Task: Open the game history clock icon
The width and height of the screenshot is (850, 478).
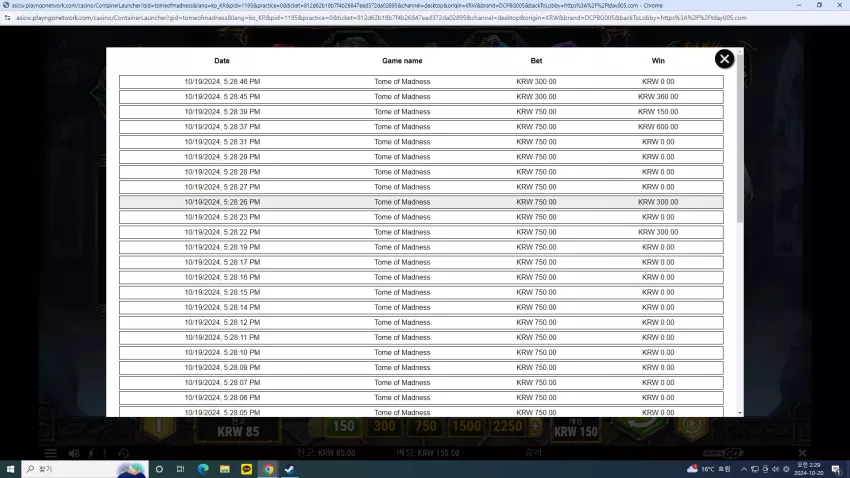Action: [x=124, y=453]
